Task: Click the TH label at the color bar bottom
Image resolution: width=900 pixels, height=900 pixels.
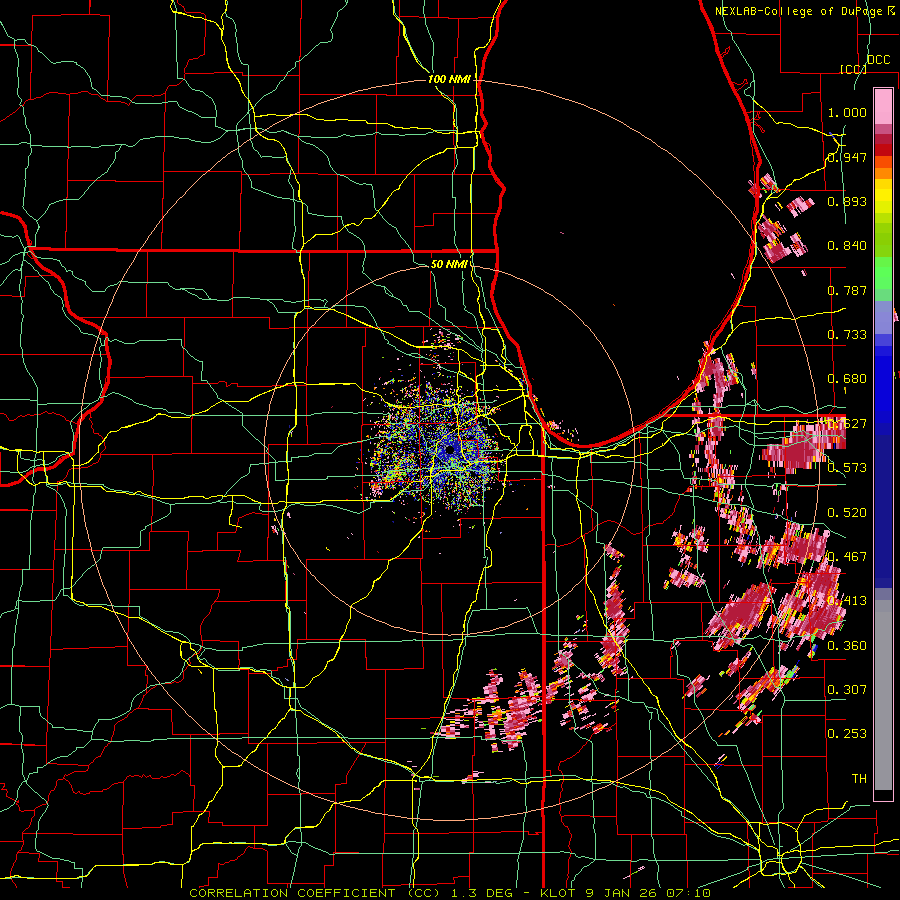Action: tap(859, 779)
